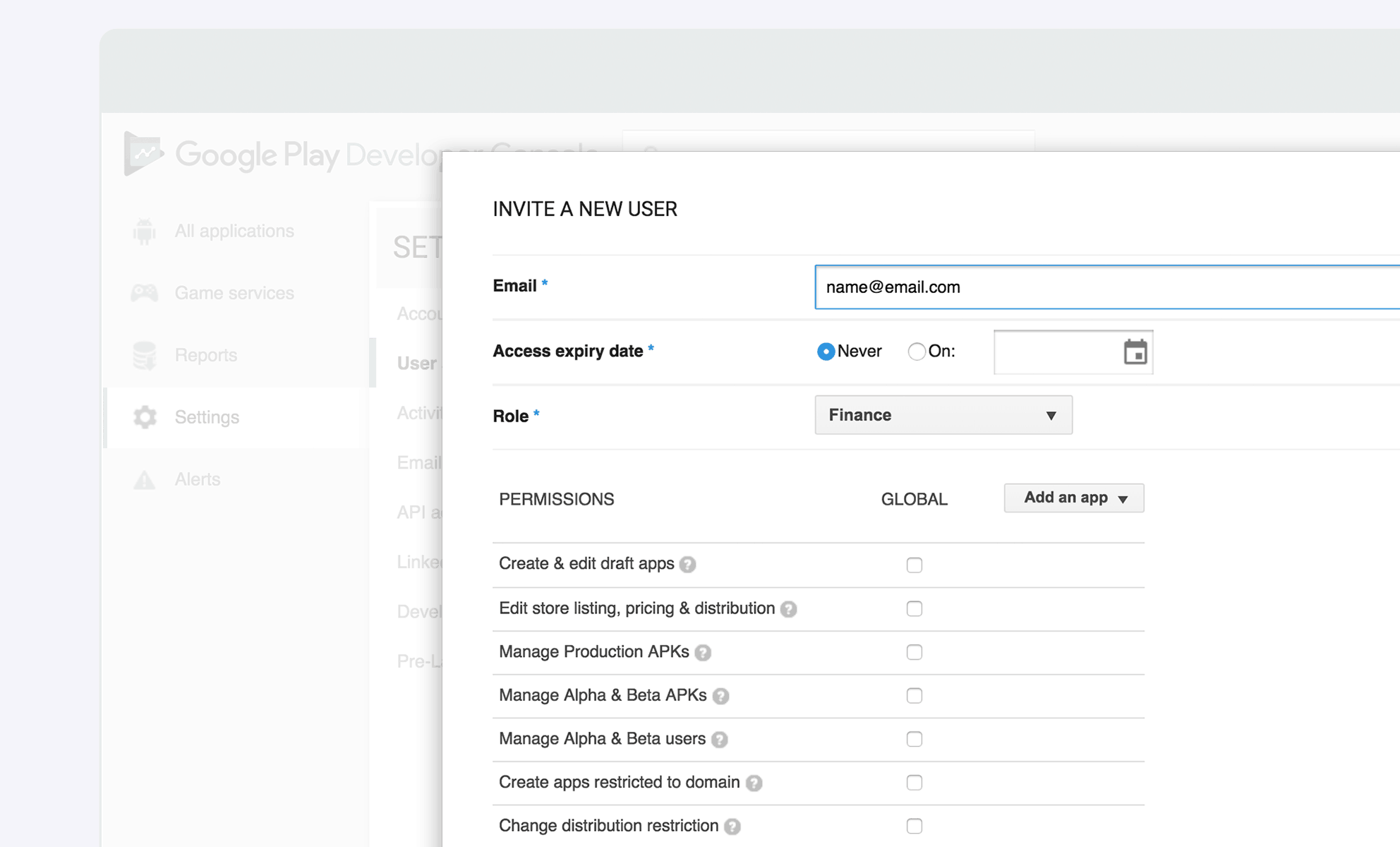The width and height of the screenshot is (1400, 847).
Task: Open Settings in the left sidebar
Action: (x=206, y=417)
